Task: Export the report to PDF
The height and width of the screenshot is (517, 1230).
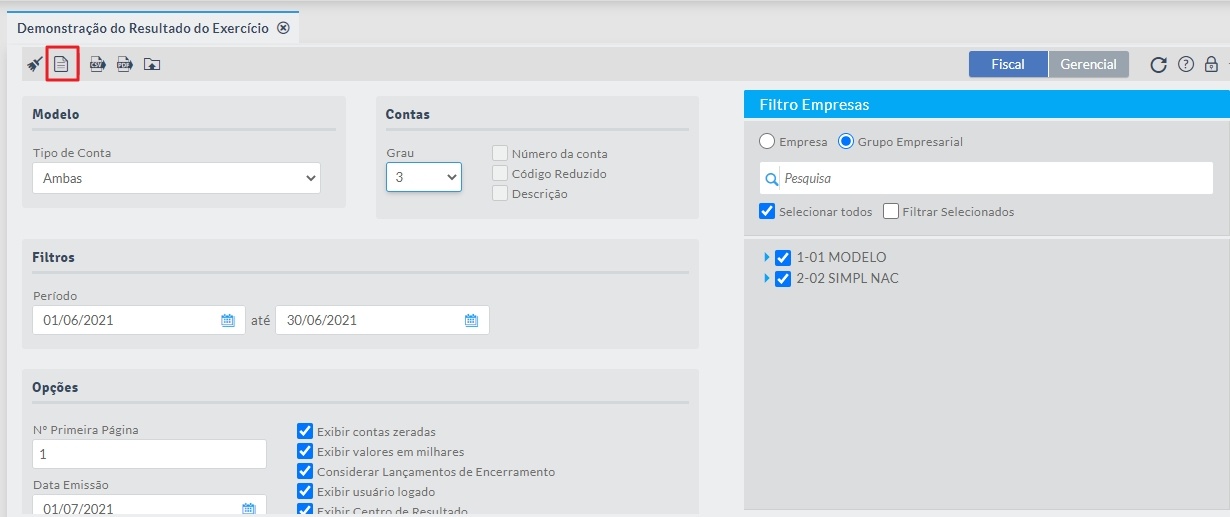Action: 125,64
